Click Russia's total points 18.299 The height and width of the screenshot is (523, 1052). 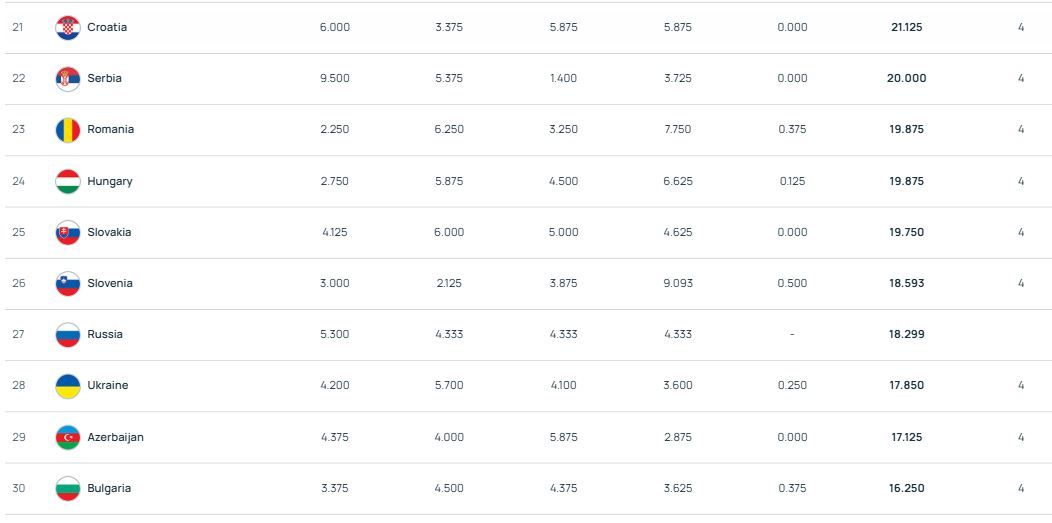pos(906,335)
